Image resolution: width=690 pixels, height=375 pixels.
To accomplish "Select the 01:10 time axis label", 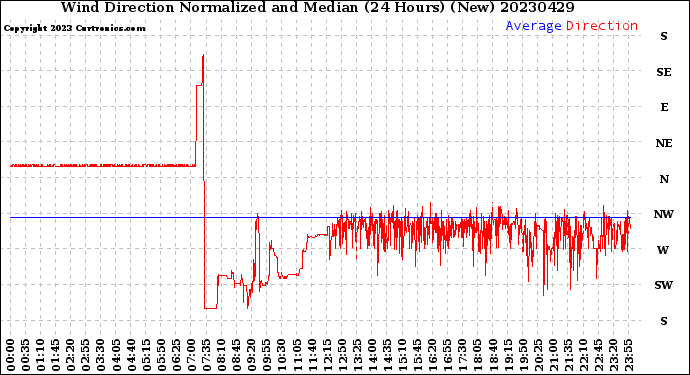I will click(40, 355).
